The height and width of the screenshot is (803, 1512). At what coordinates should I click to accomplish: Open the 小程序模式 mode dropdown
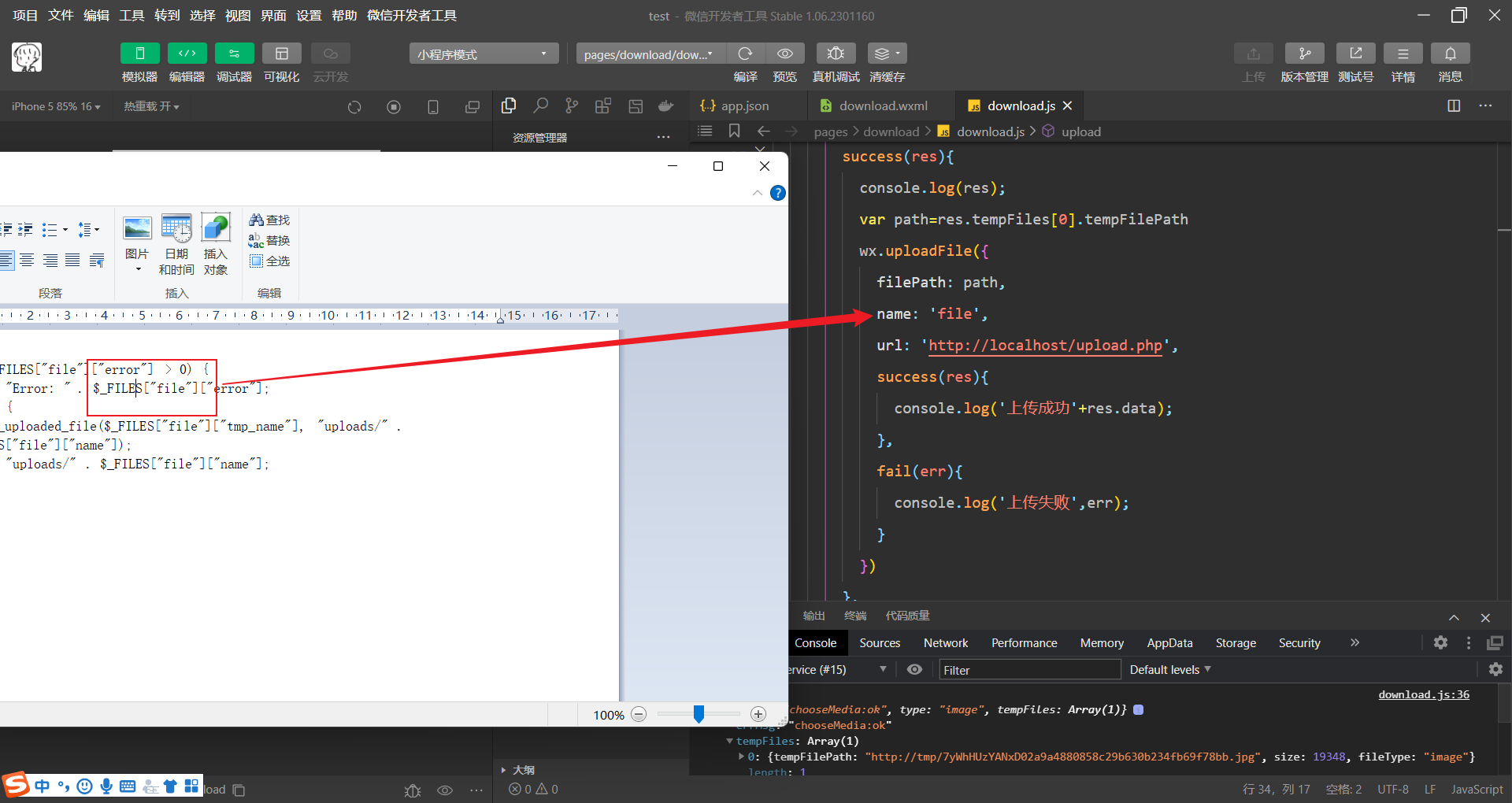click(484, 54)
